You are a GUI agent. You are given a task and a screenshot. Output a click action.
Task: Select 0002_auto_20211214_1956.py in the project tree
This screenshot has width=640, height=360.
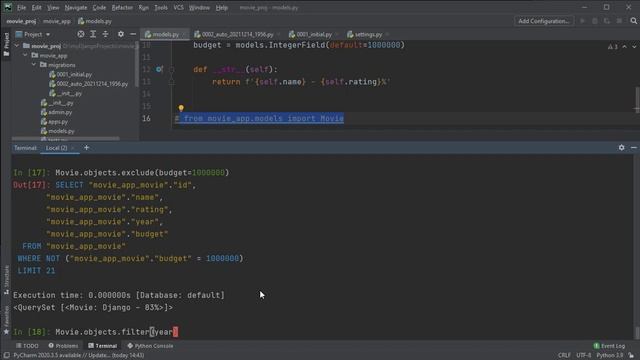pyautogui.click(x=88, y=84)
